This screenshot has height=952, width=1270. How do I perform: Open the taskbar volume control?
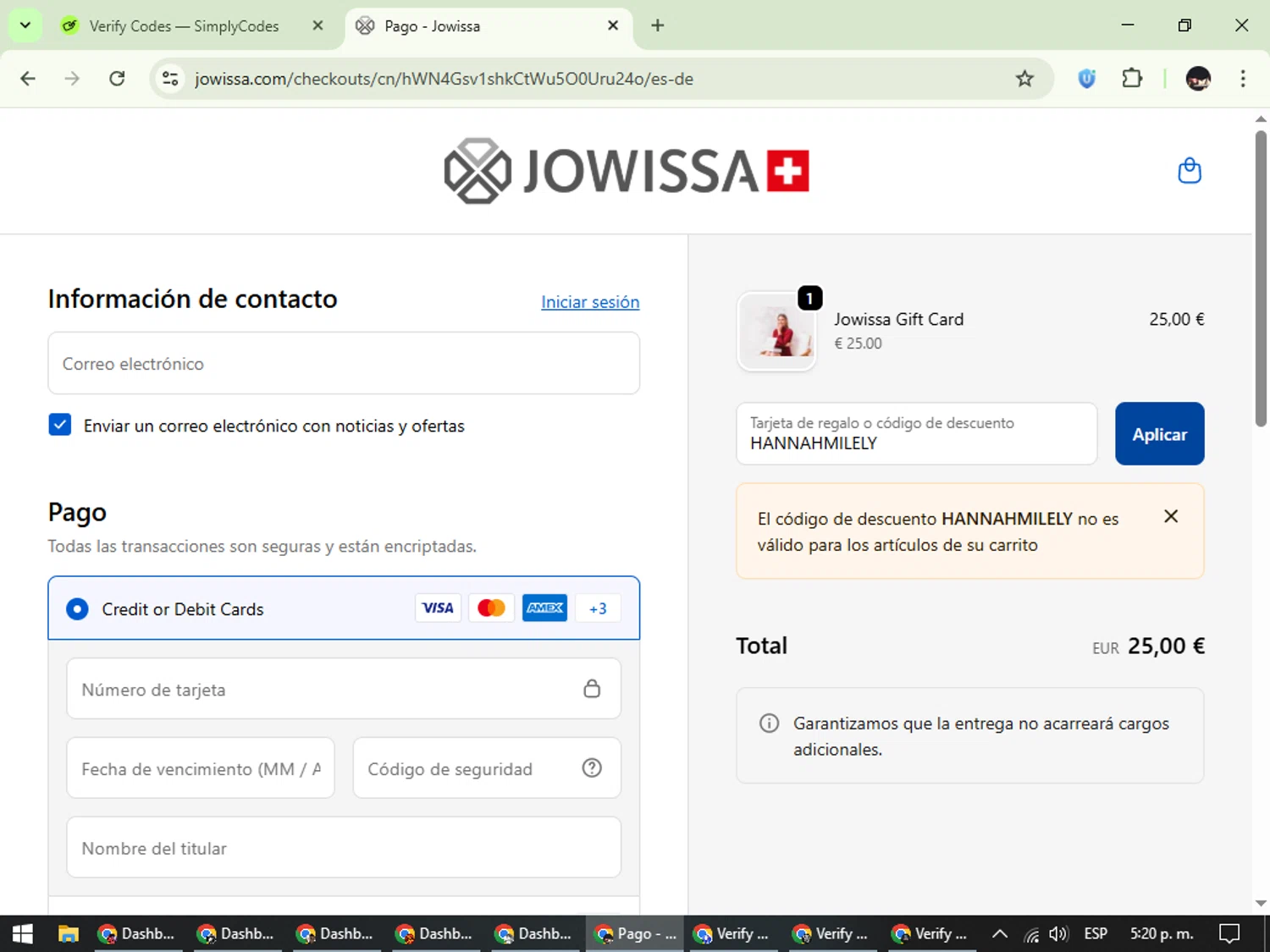[x=1058, y=934]
